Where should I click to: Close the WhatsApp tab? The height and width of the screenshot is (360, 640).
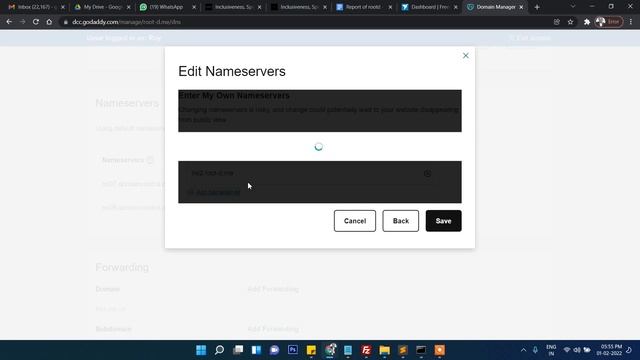coord(194,7)
